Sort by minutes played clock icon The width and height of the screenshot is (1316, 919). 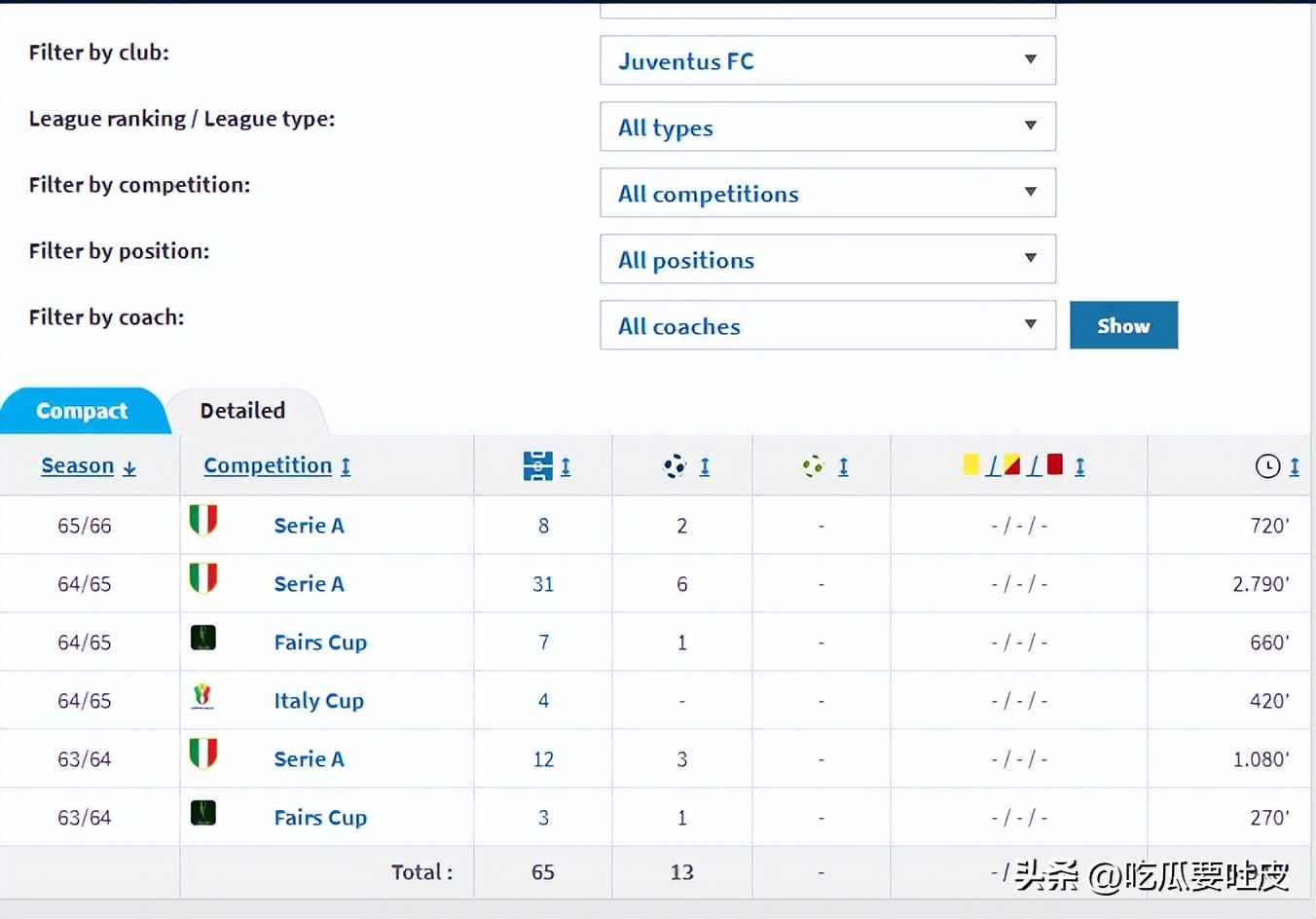1267,466
